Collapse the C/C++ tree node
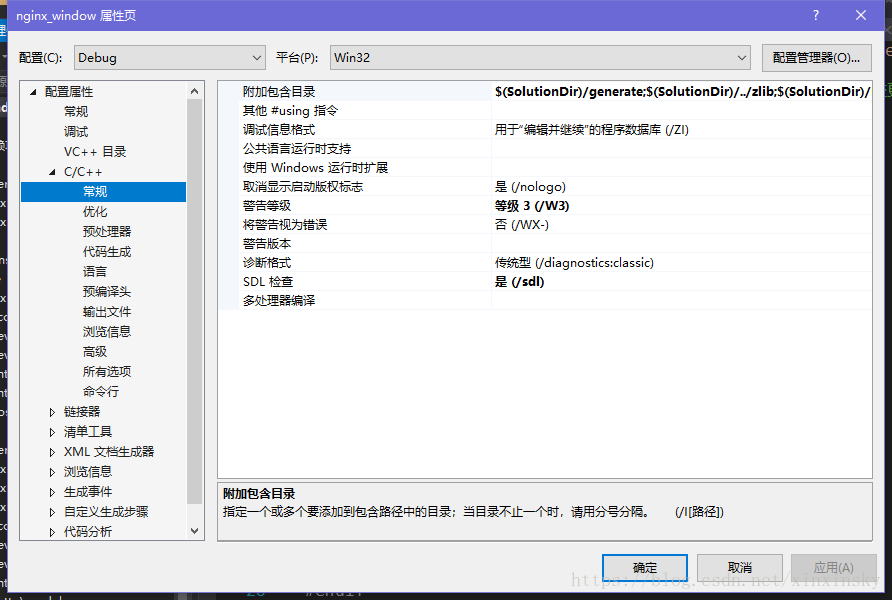The image size is (892, 600). (52, 172)
